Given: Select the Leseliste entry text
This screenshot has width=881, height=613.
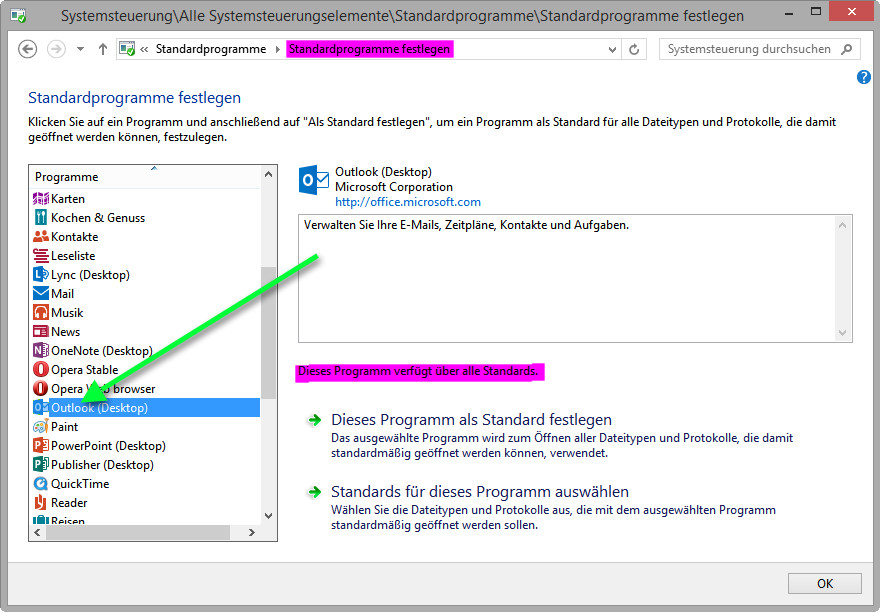Looking at the screenshot, I should (73, 256).
